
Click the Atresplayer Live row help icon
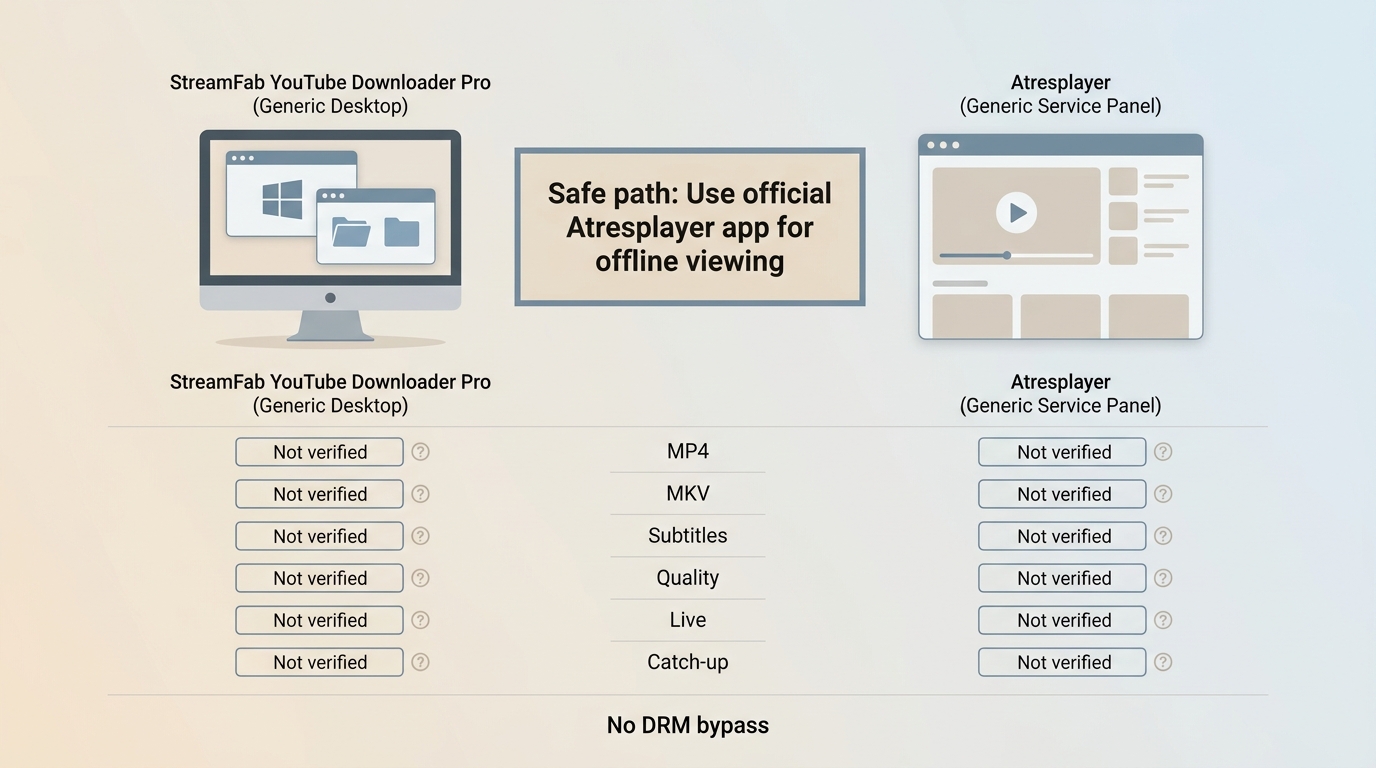(1163, 620)
